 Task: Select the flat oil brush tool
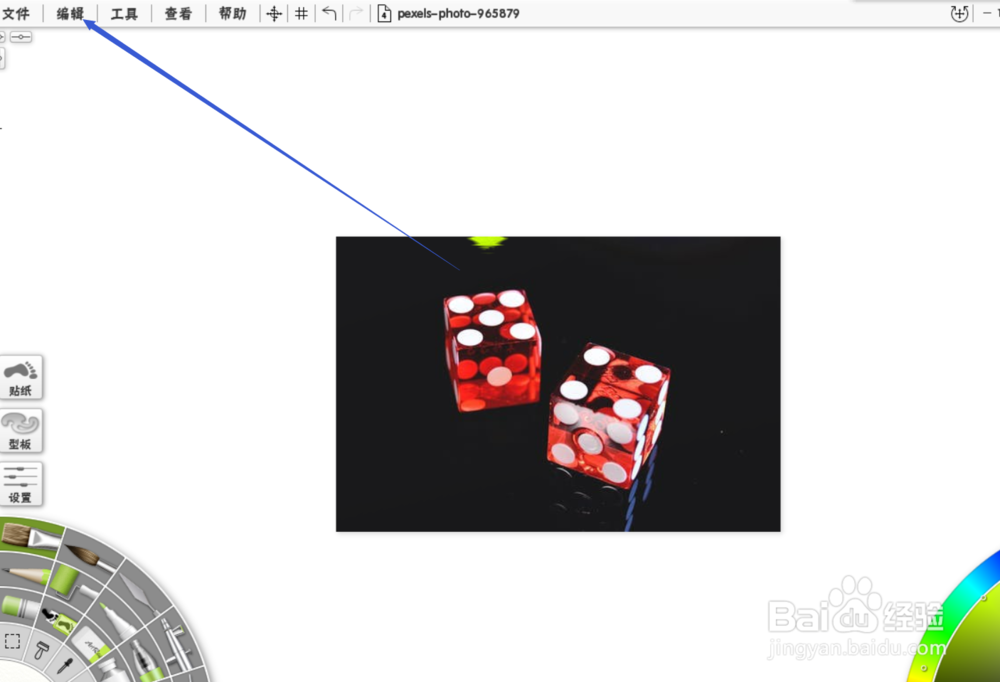pyautogui.click(x=29, y=537)
